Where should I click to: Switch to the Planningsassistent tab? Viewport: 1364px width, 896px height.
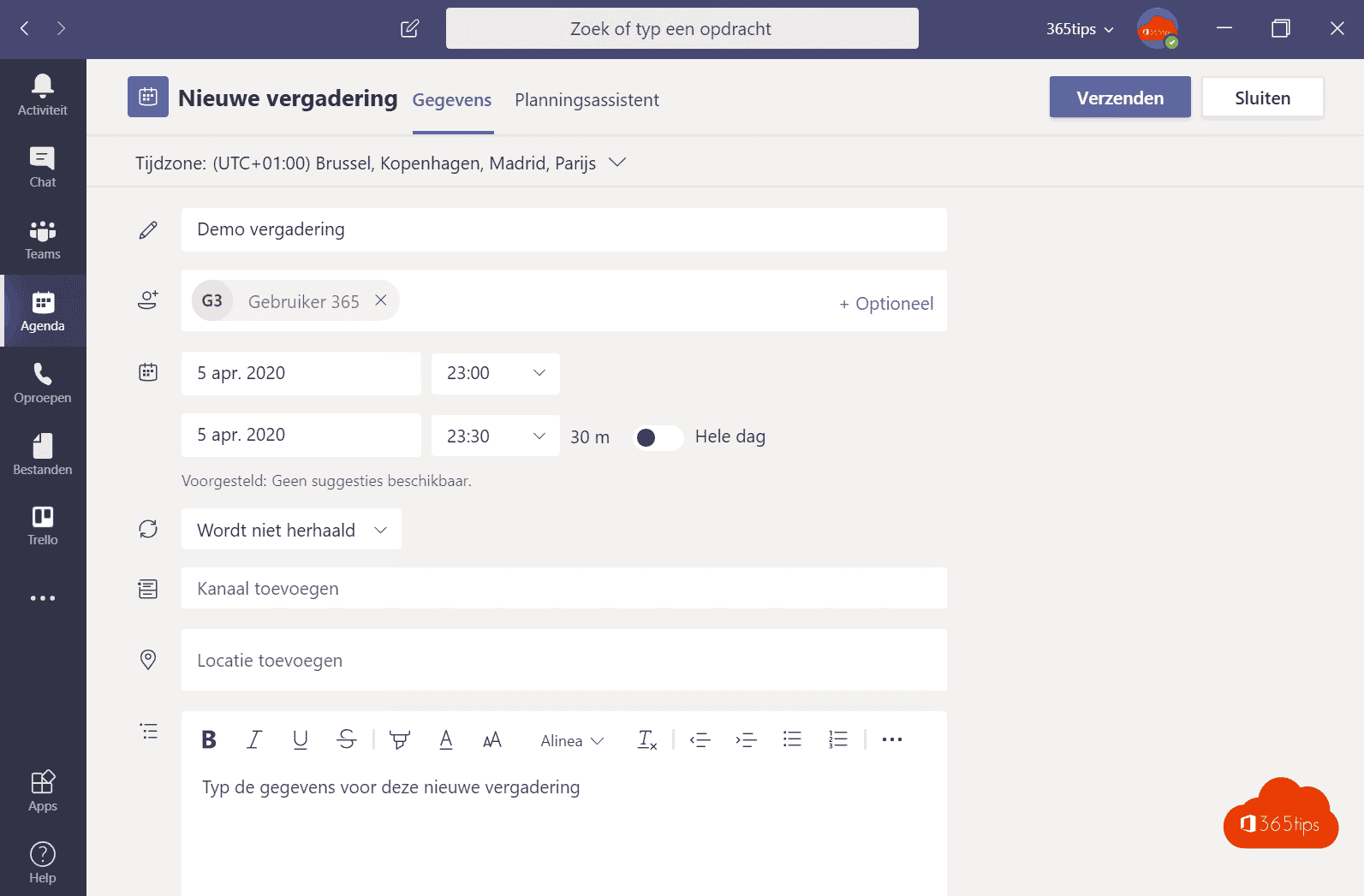[587, 100]
